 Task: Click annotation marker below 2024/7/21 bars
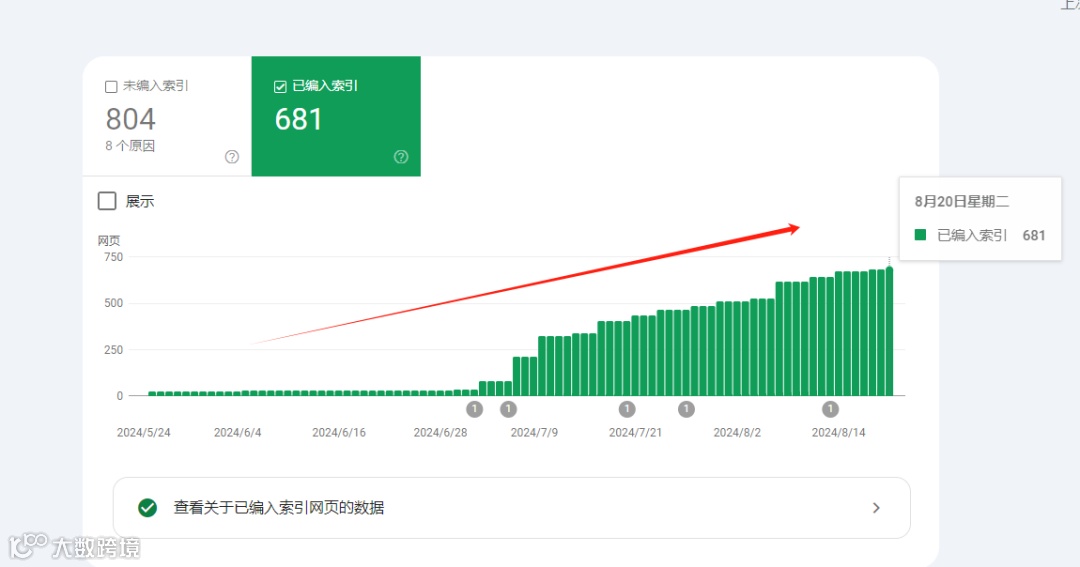coord(627,409)
